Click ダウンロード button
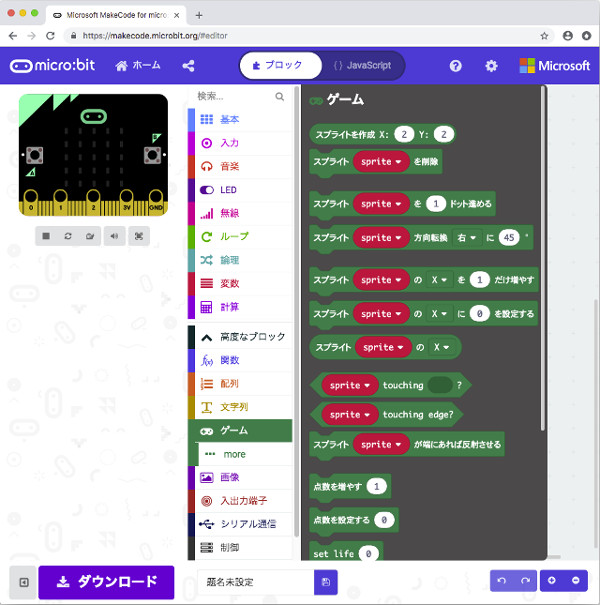The image size is (600, 605). click(x=106, y=582)
